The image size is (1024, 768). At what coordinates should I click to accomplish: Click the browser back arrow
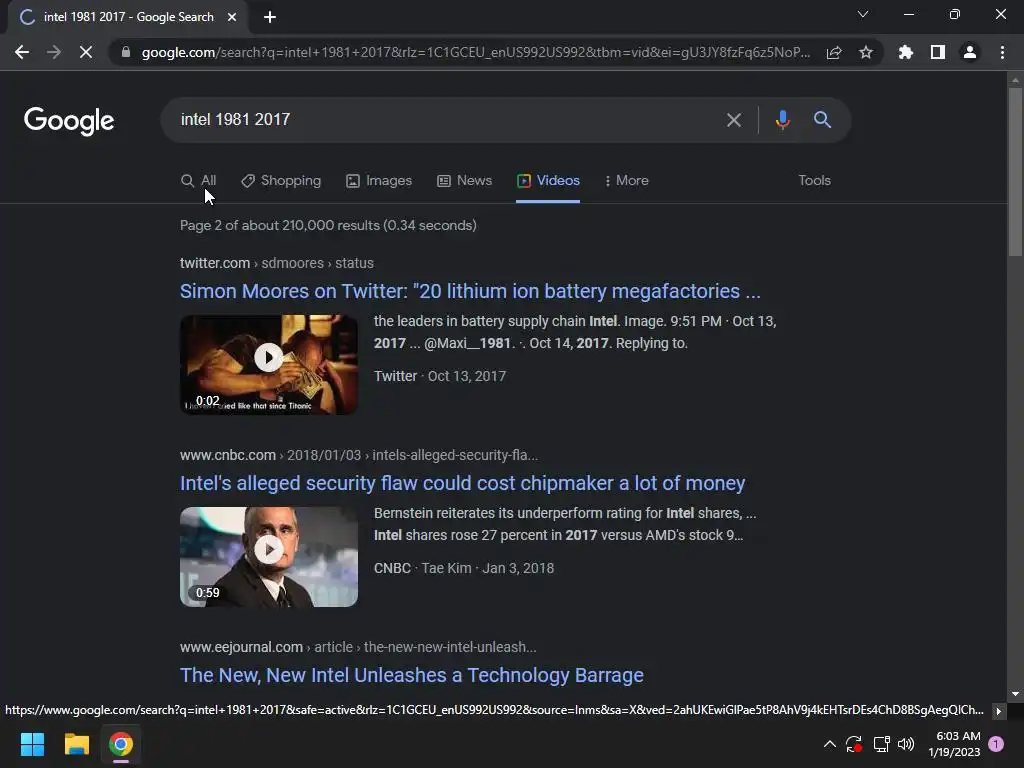[22, 52]
